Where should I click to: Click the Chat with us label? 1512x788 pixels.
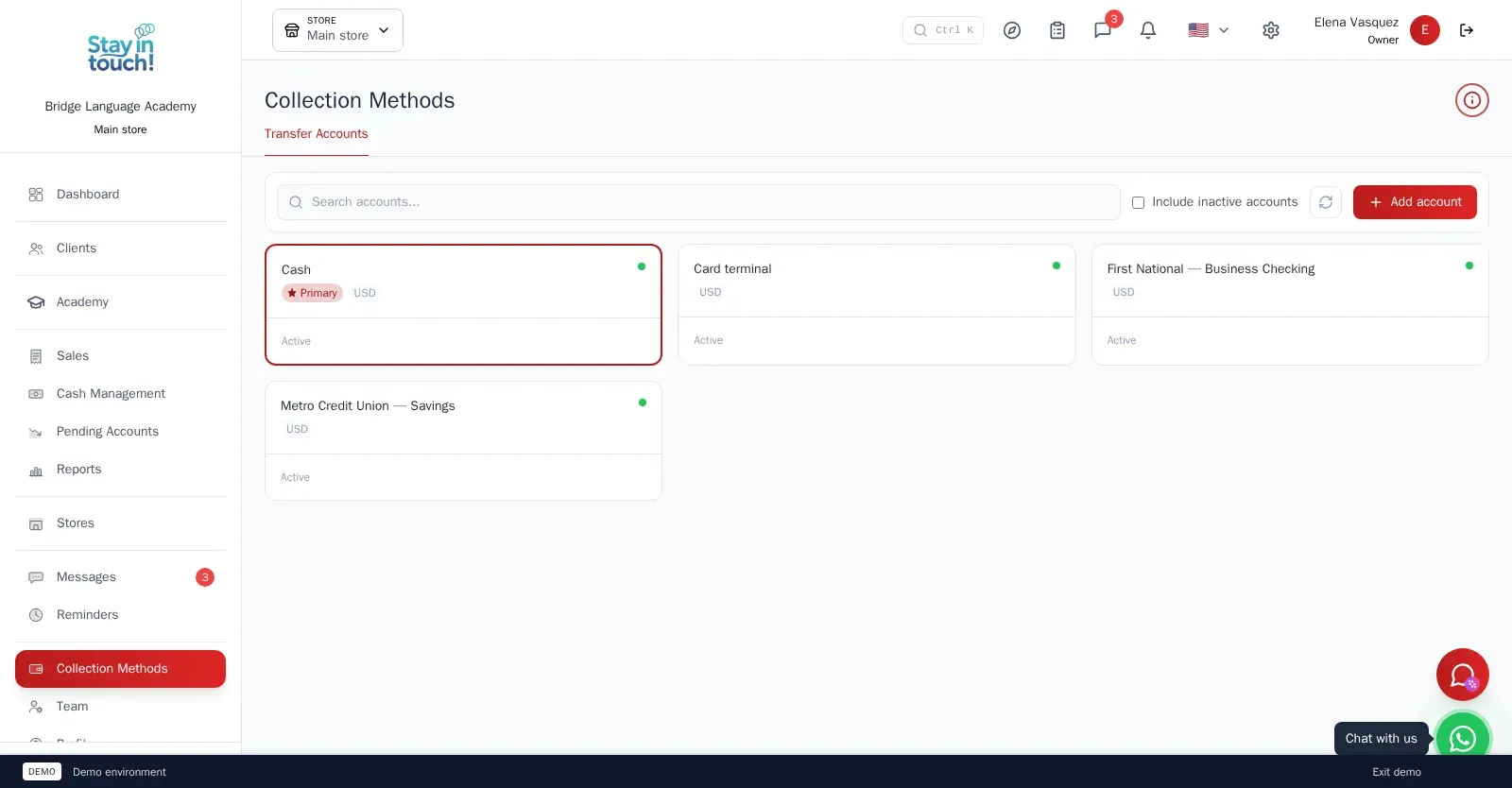(x=1381, y=739)
